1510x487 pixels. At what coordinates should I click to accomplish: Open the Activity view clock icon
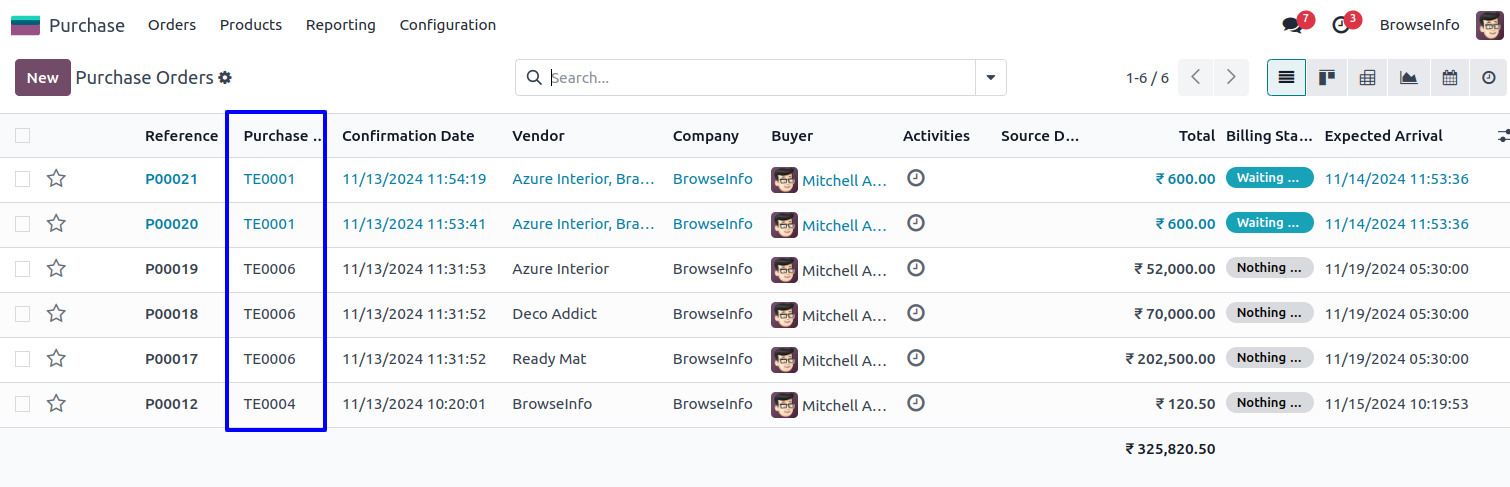pos(1489,77)
